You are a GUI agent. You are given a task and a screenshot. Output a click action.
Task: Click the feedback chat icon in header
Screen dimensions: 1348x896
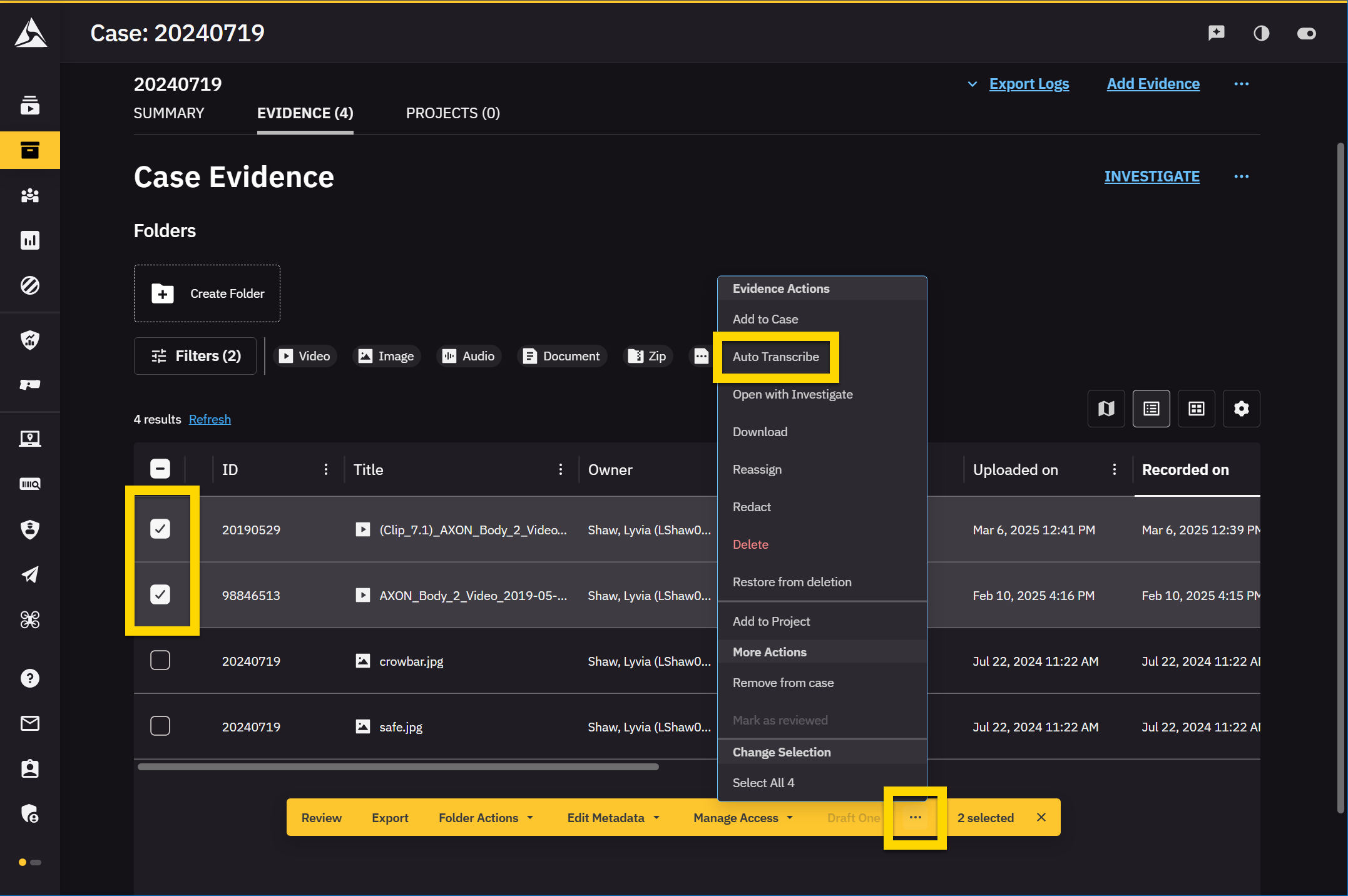[x=1216, y=33]
